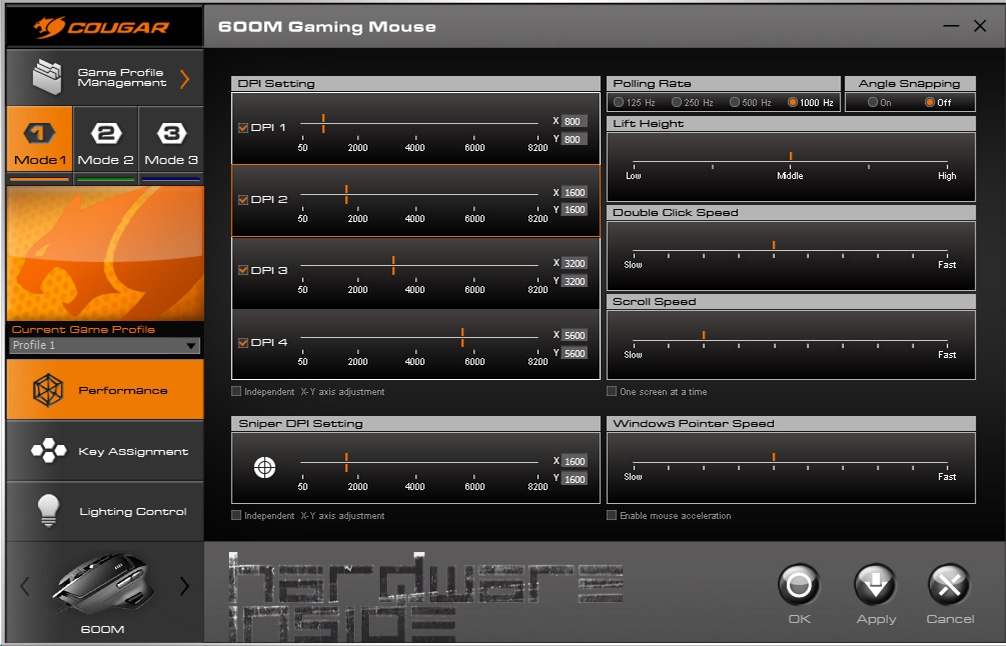Click the Key Assignment hexagons icon

click(49, 450)
